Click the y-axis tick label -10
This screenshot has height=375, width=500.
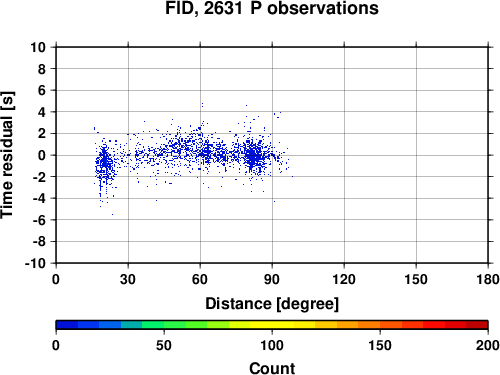(35, 263)
